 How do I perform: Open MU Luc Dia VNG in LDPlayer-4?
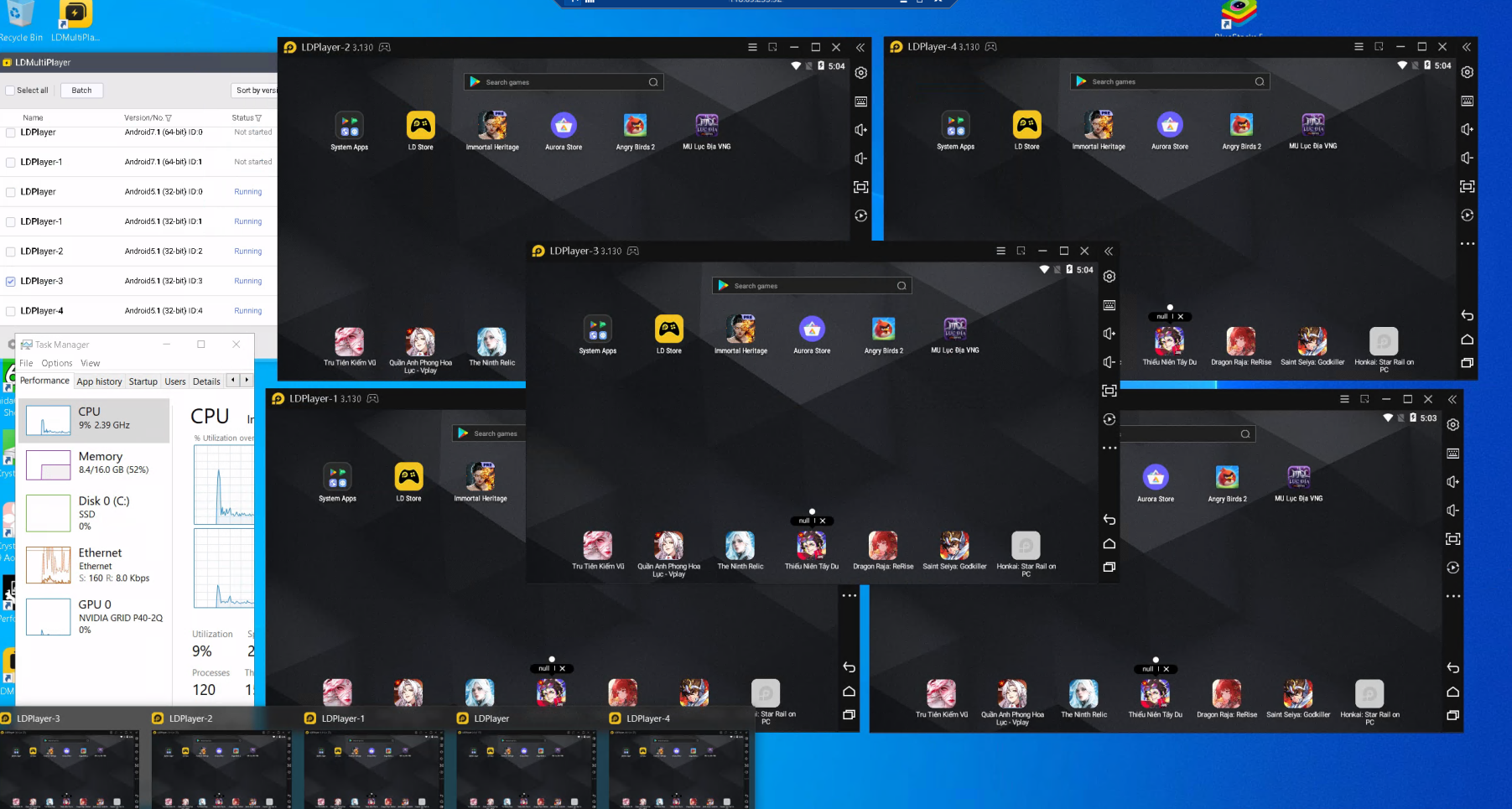(1312, 126)
